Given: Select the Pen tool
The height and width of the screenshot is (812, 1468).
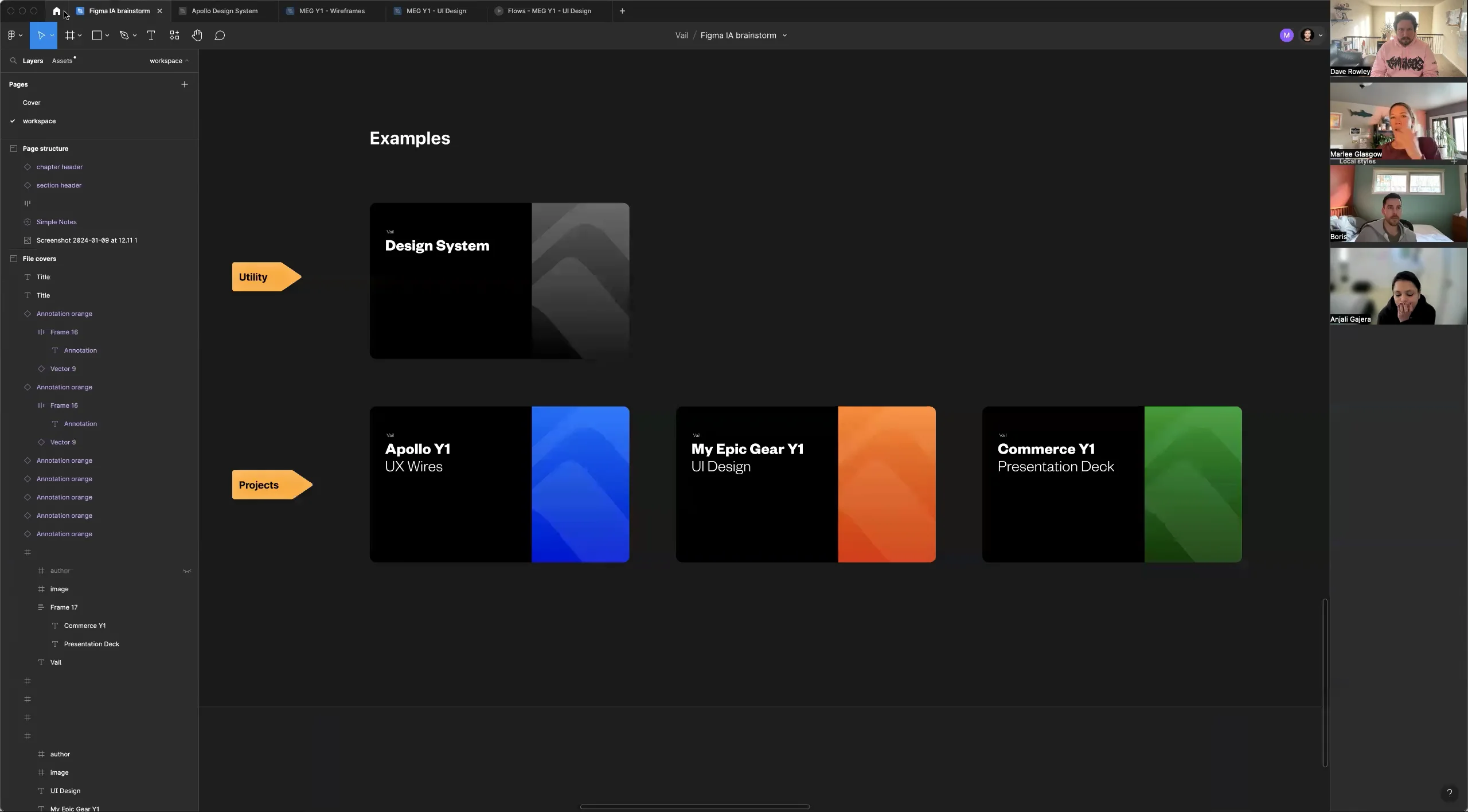Looking at the screenshot, I should pyautogui.click(x=124, y=35).
